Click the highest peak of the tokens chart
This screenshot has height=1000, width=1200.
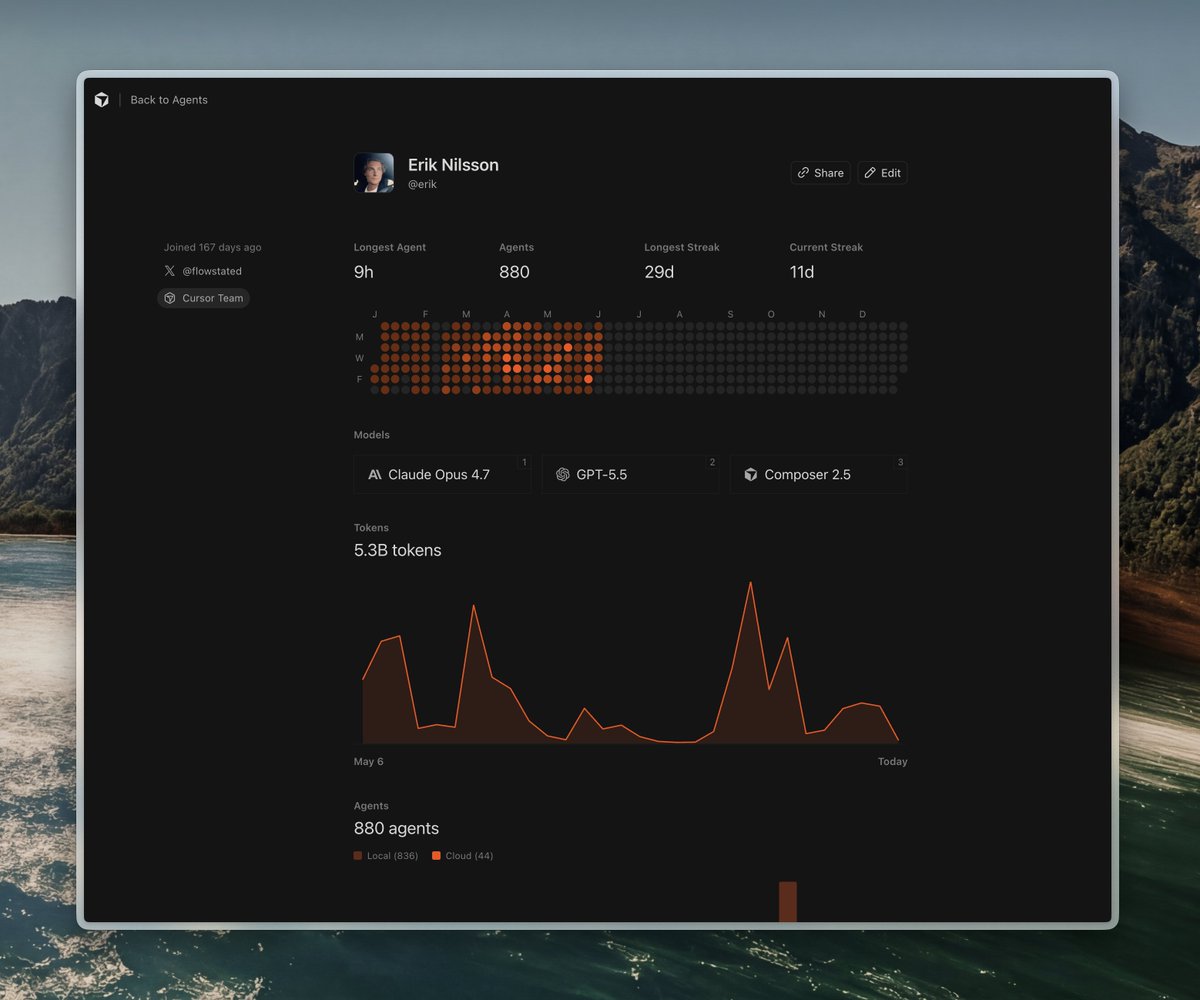[750, 583]
